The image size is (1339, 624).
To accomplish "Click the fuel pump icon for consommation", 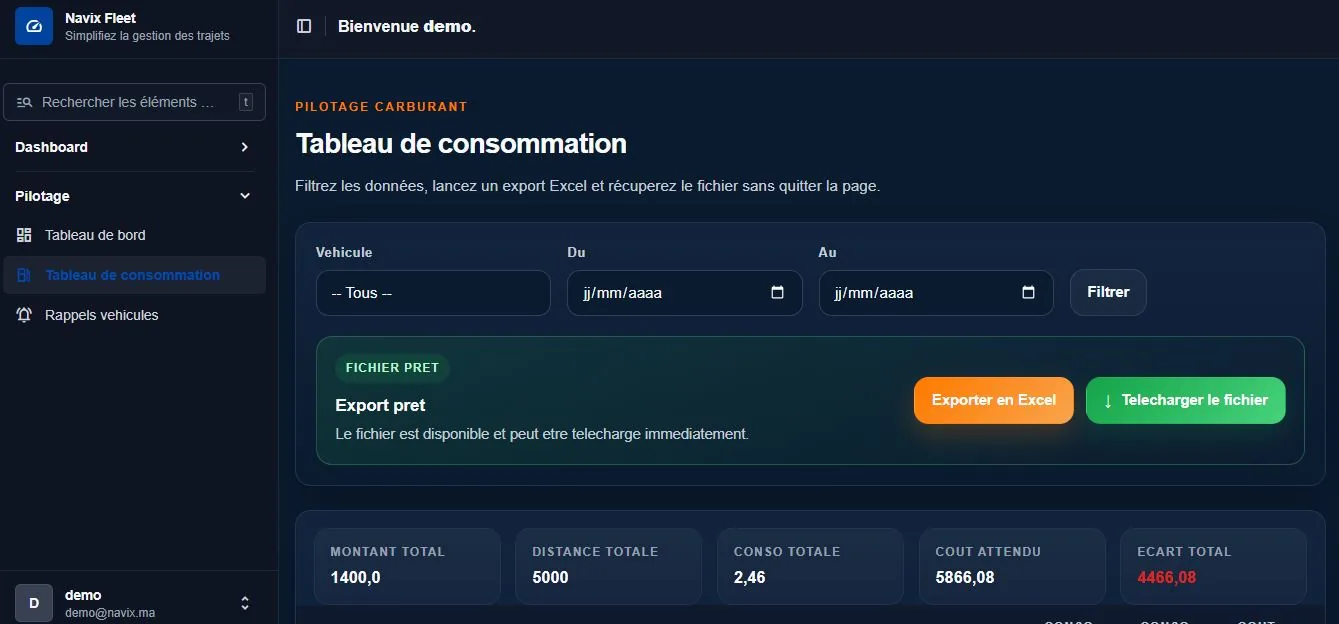I will pos(25,275).
